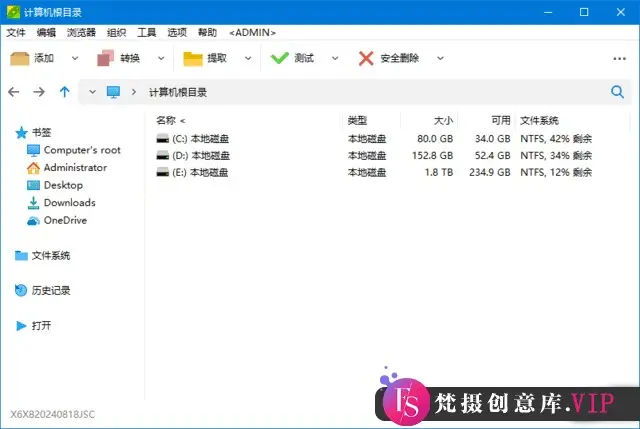Click the 提取 (Extract) folder icon

pyautogui.click(x=193, y=59)
